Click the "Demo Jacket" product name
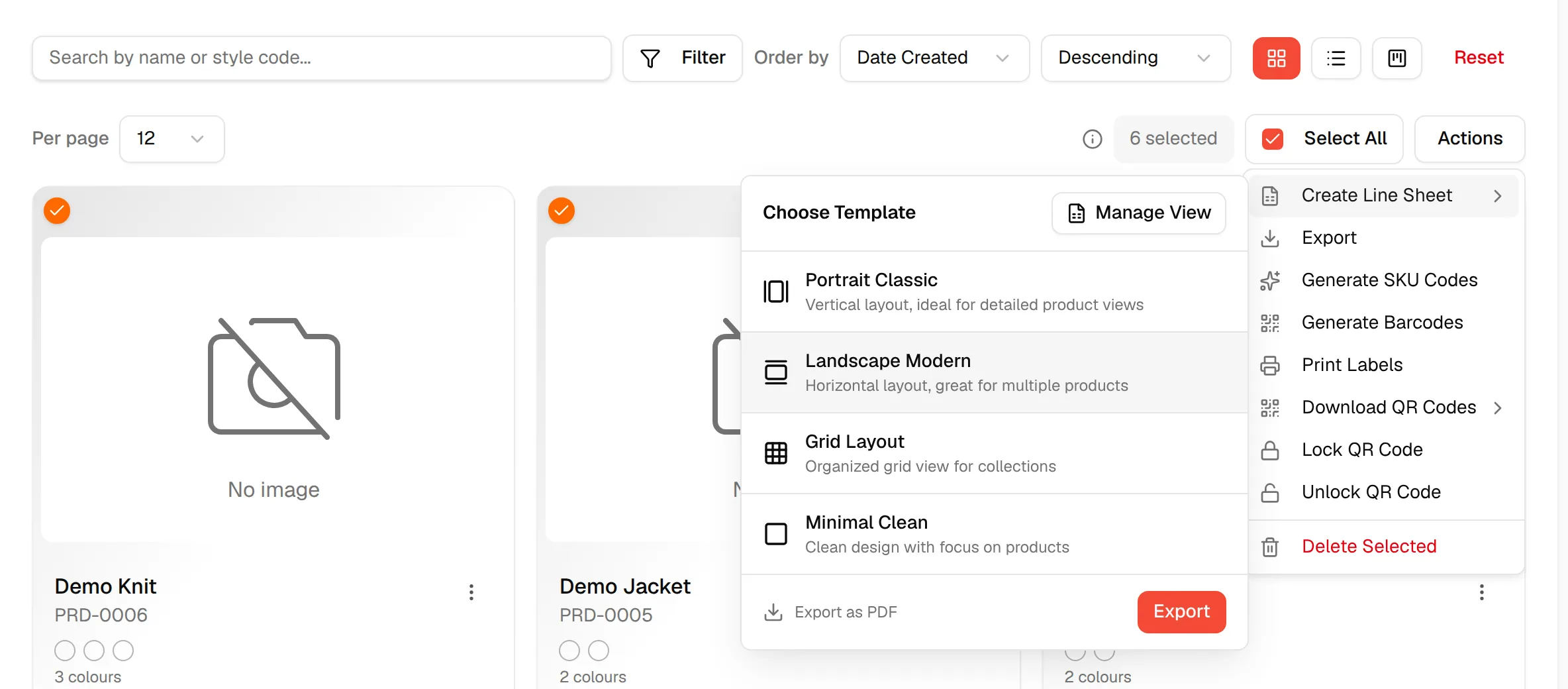 (x=624, y=587)
